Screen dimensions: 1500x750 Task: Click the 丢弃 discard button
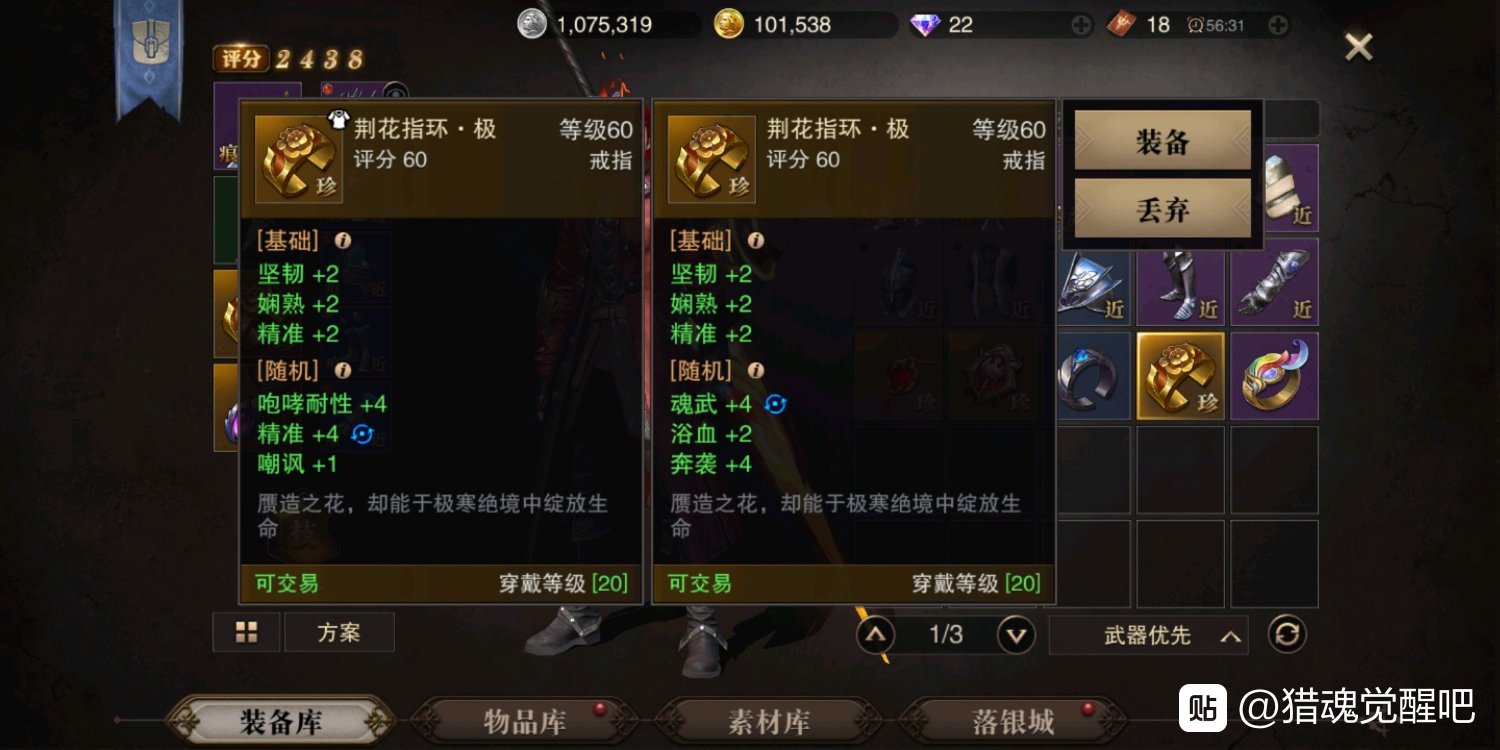tap(1163, 209)
